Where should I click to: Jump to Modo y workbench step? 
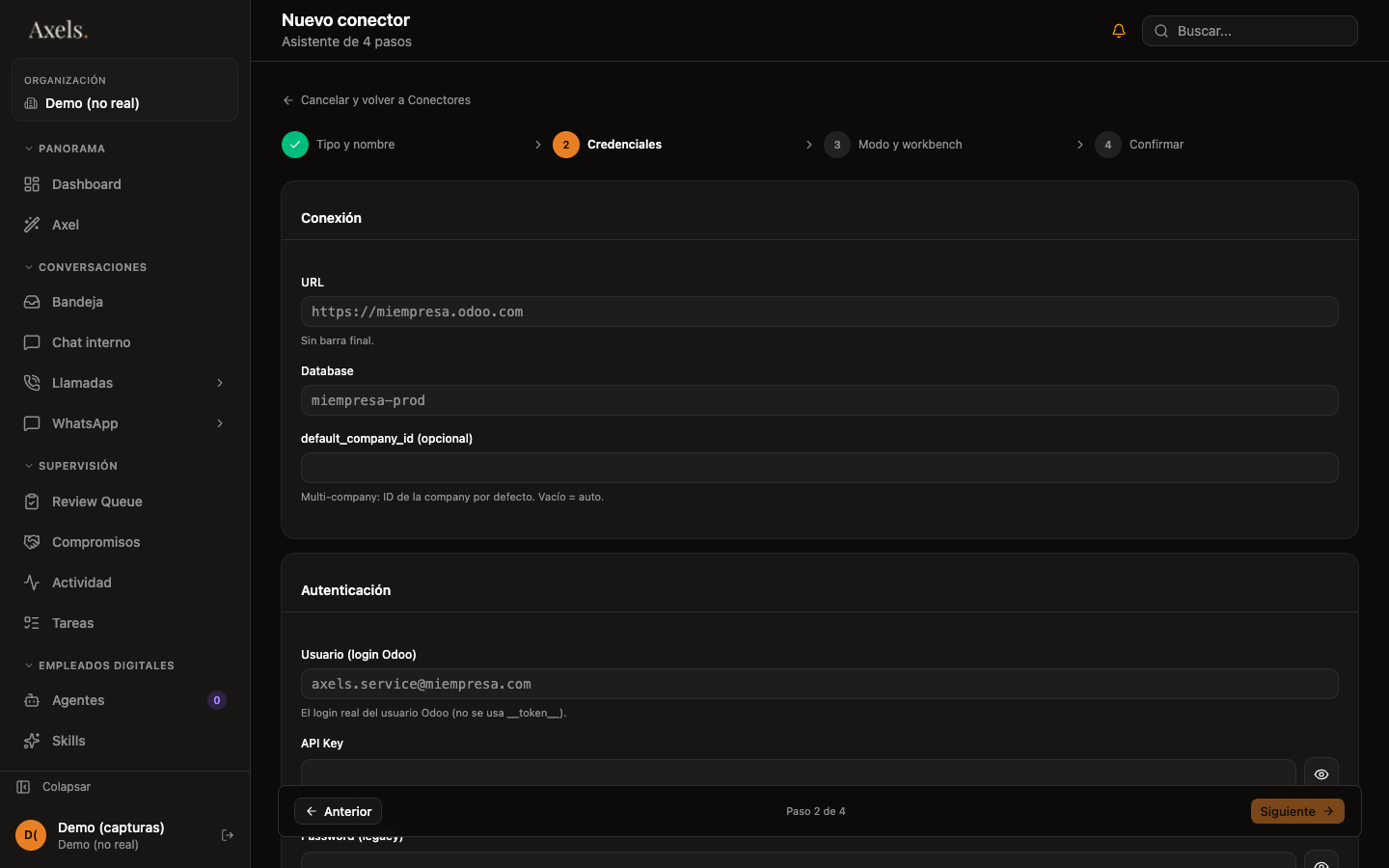[893, 145]
